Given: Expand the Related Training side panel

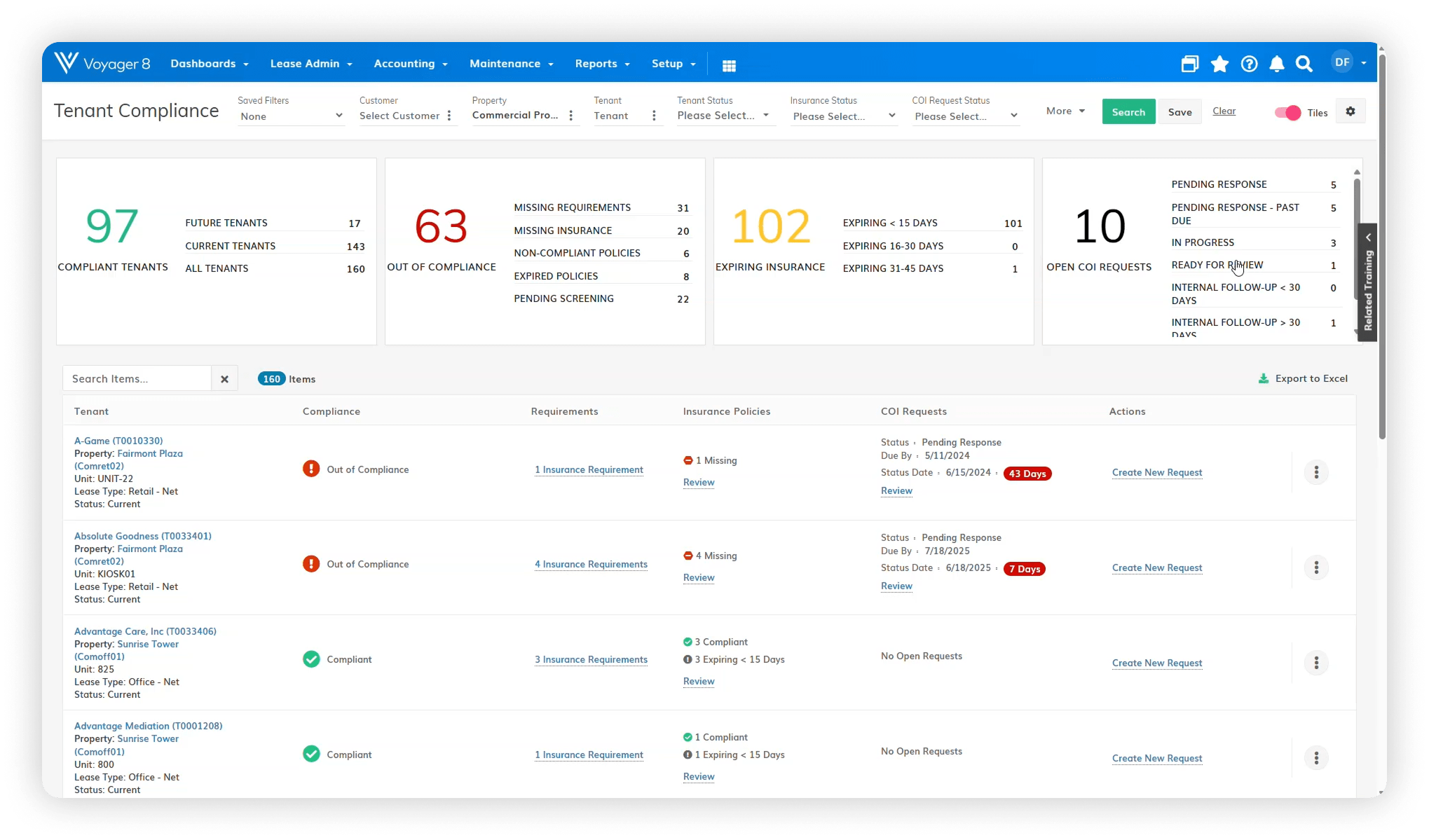Looking at the screenshot, I should pyautogui.click(x=1367, y=282).
